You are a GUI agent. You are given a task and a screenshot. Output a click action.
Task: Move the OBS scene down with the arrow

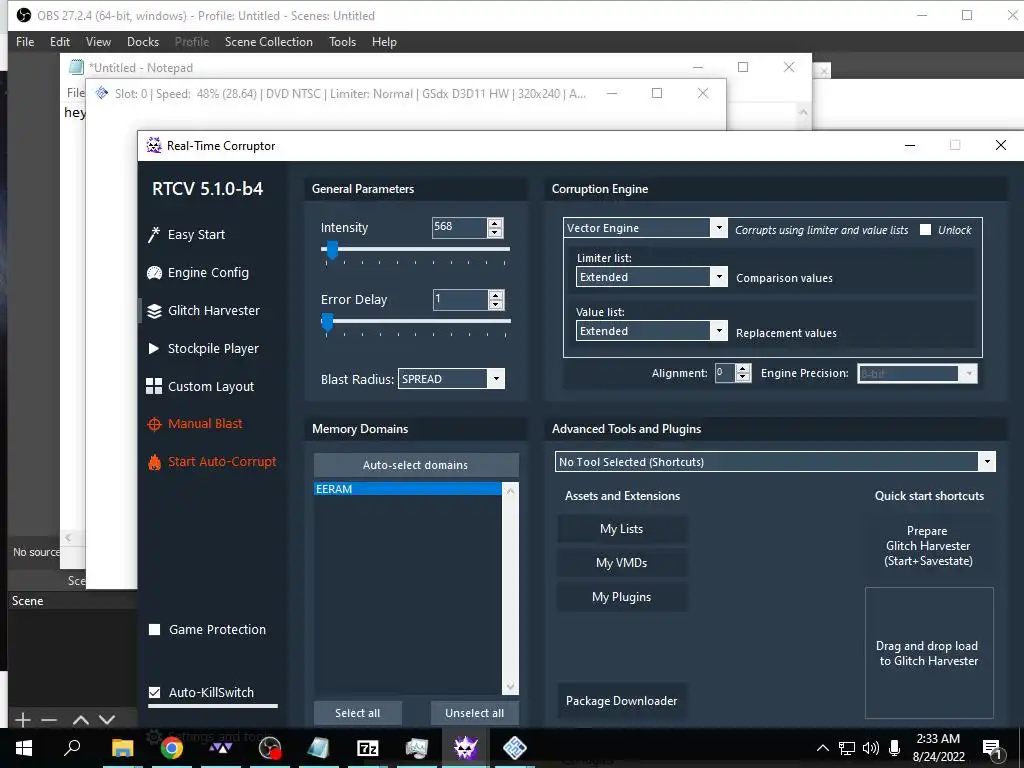click(107, 720)
